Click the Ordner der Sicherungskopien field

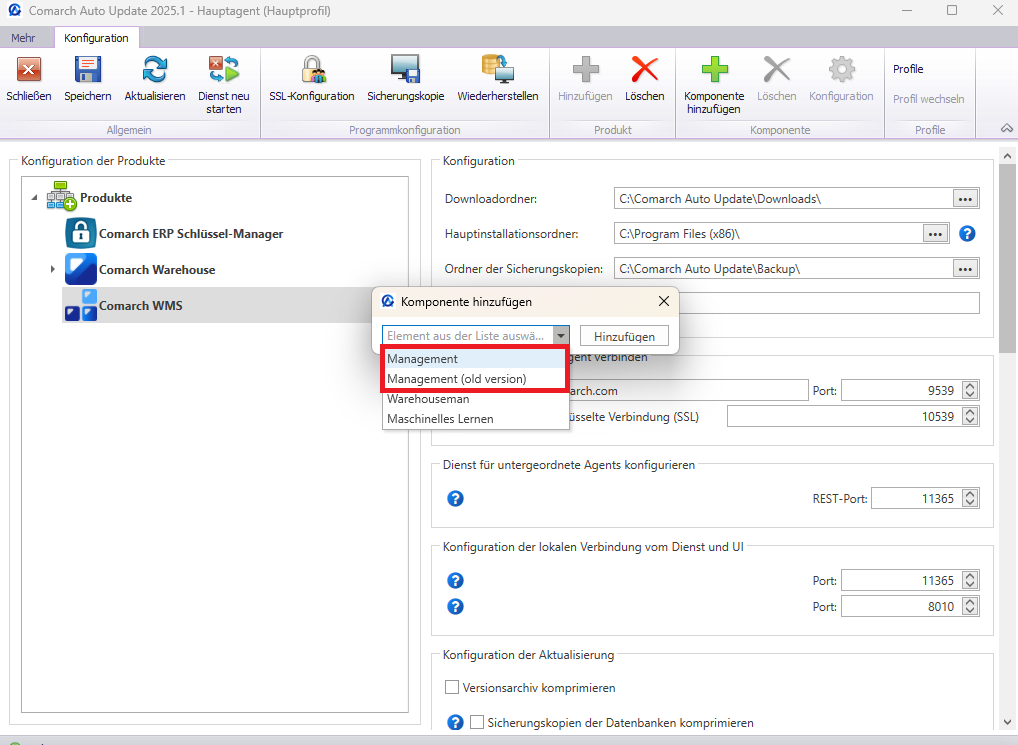click(783, 269)
